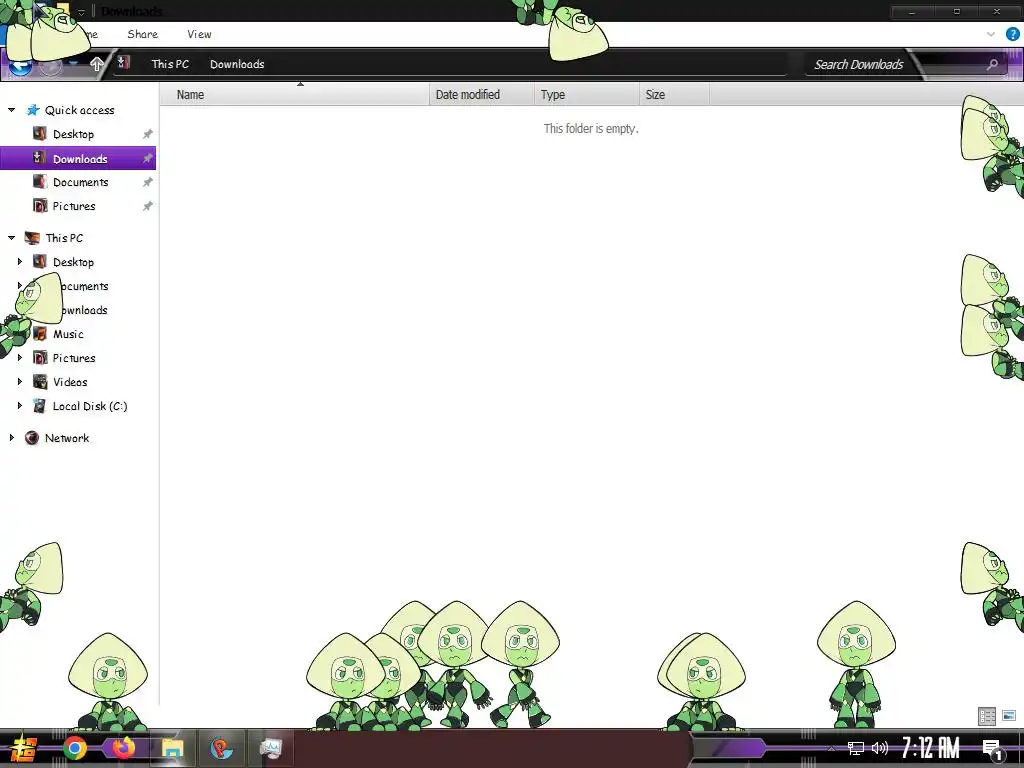Open the Videos folder label
Viewport: 1024px width, 768px height.
click(70, 382)
